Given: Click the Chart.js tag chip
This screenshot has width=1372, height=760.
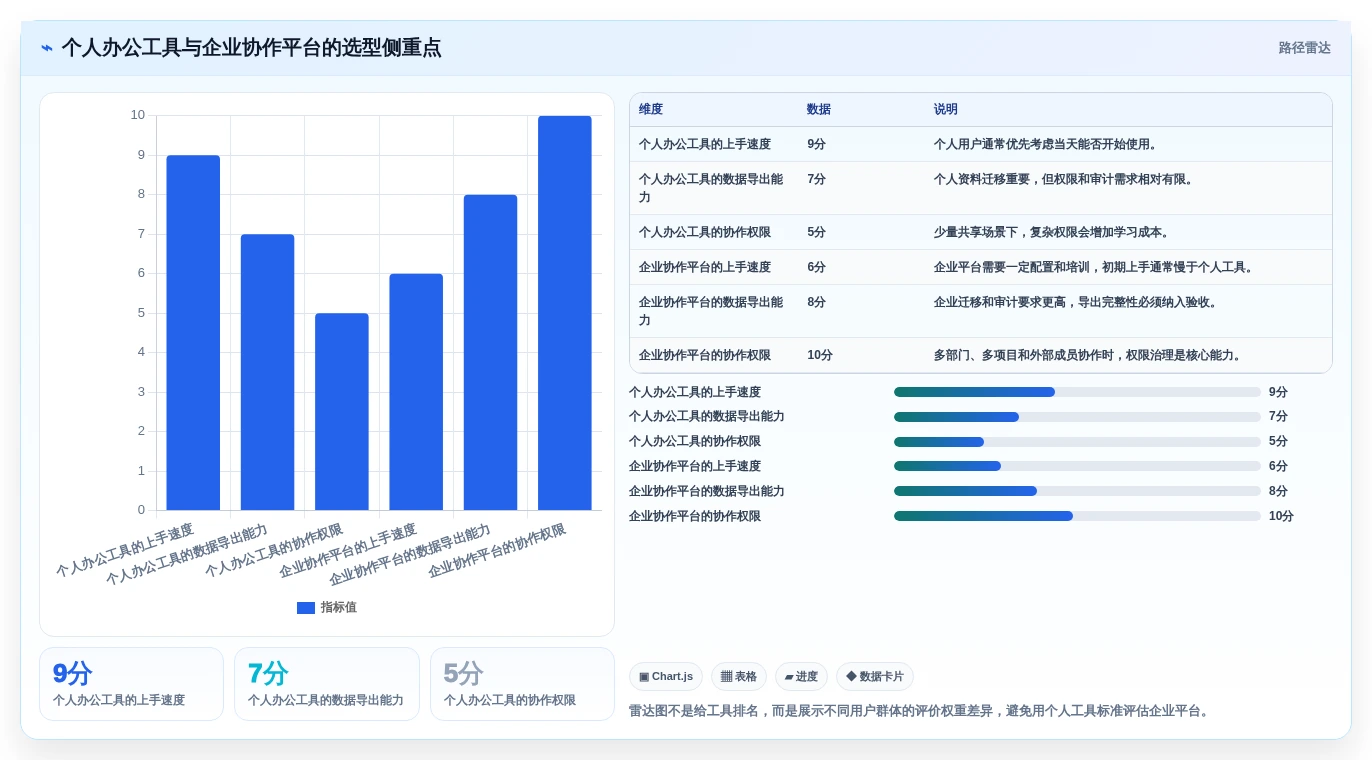Looking at the screenshot, I should 666,677.
